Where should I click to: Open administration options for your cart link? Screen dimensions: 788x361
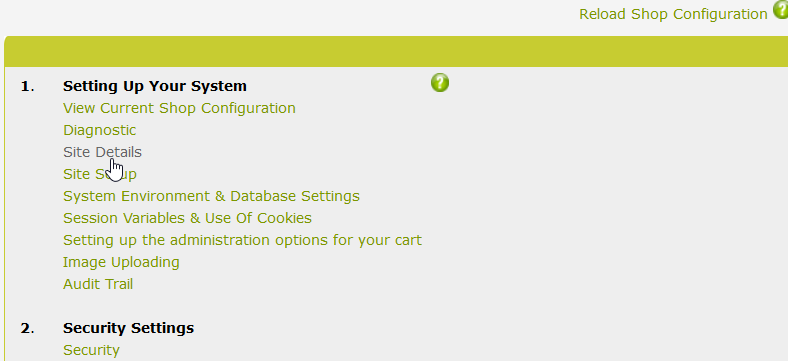(242, 240)
